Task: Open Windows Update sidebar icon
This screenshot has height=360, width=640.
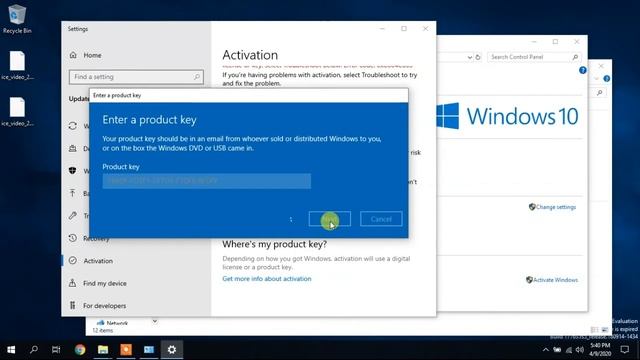Action: [x=73, y=126]
